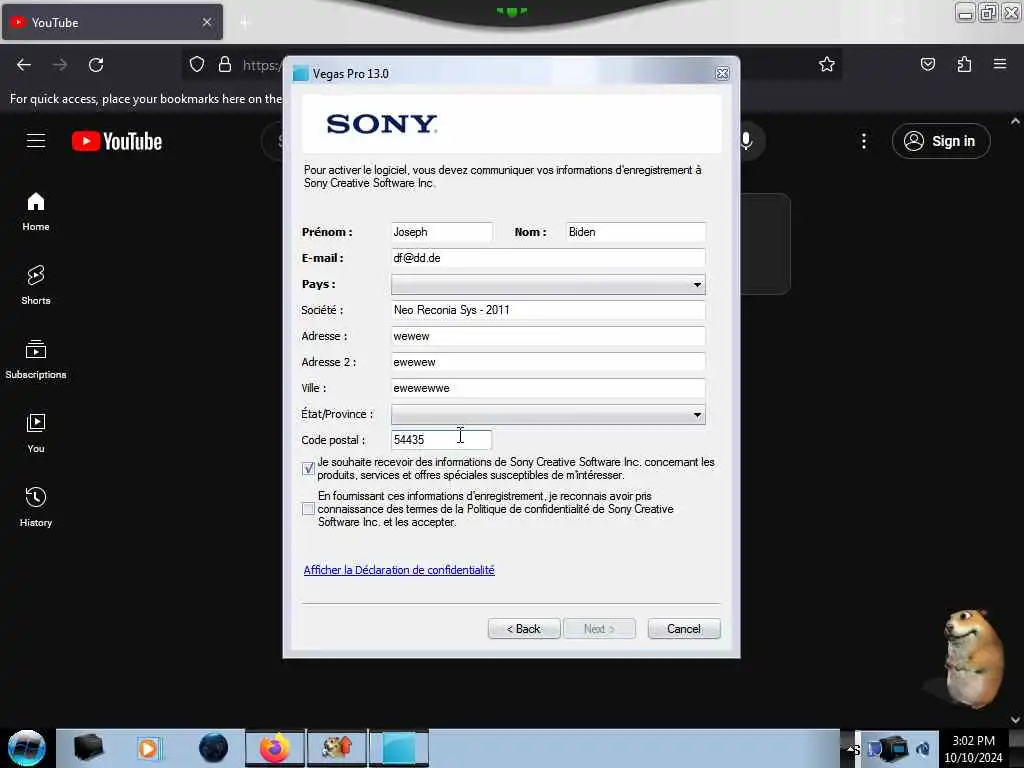This screenshot has width=1024, height=768.
Task: Open History in YouTube sidebar
Action: point(36,507)
